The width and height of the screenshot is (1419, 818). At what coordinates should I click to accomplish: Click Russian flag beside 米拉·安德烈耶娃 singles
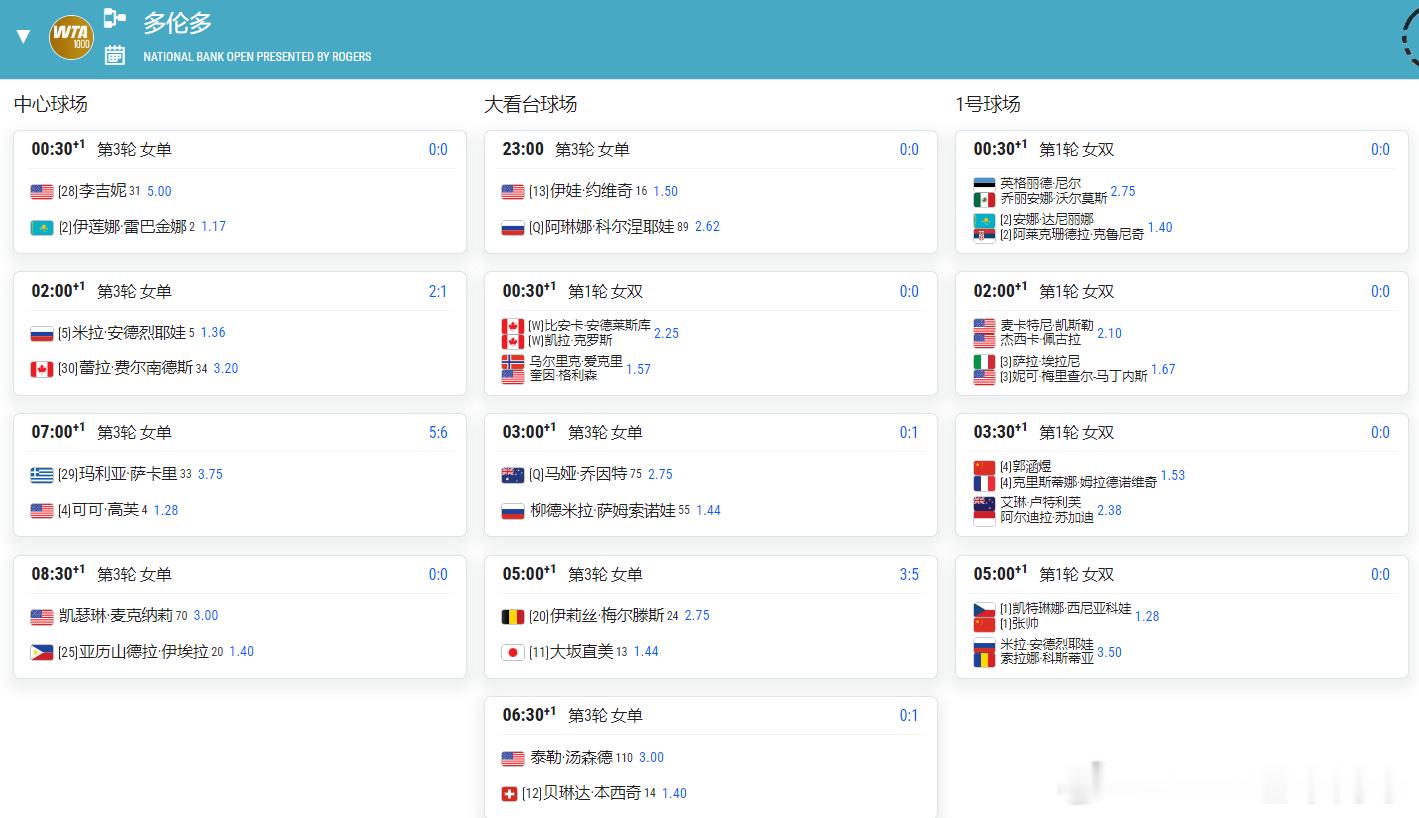coord(42,334)
